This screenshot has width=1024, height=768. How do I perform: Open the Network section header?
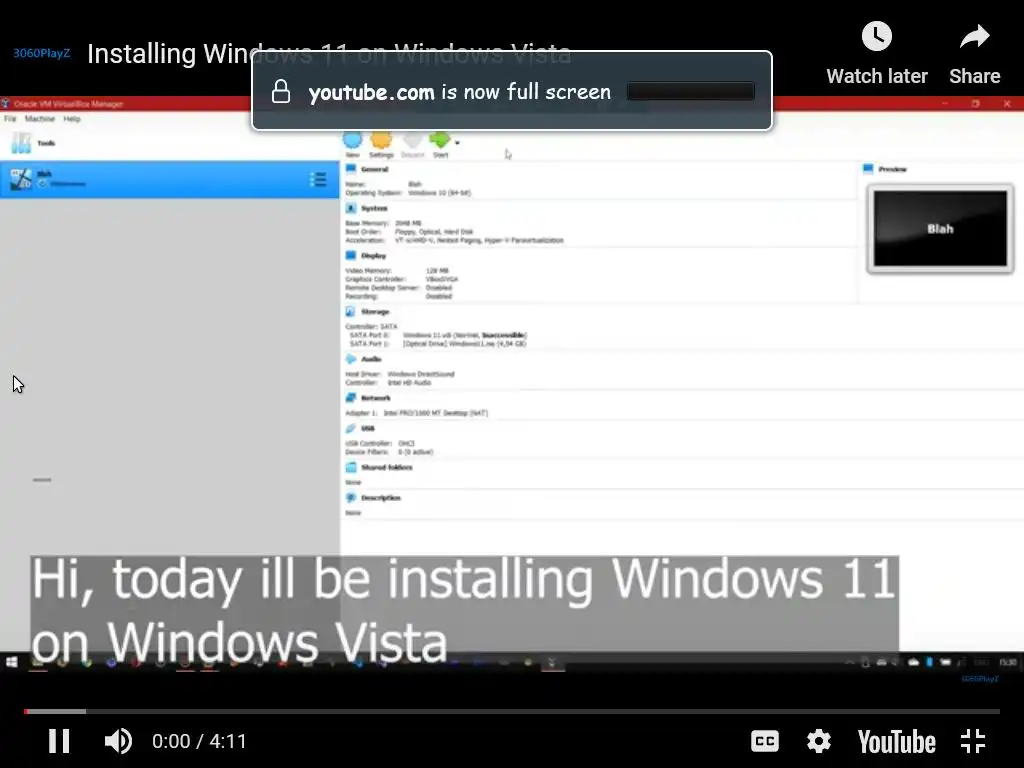pyautogui.click(x=375, y=398)
